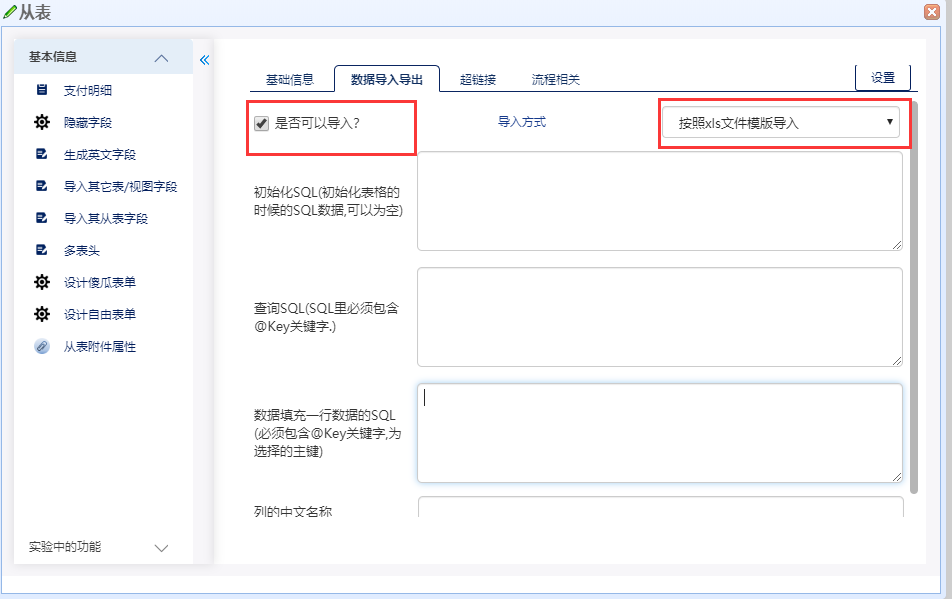Select the 隐藏字段 gear icon
Screen dimensions: 952x599
click(x=40, y=121)
